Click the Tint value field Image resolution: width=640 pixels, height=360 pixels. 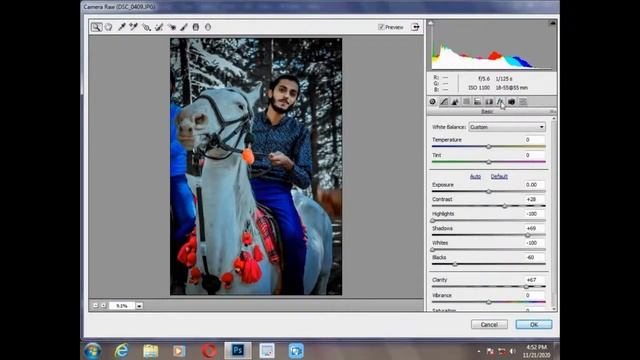click(534, 155)
